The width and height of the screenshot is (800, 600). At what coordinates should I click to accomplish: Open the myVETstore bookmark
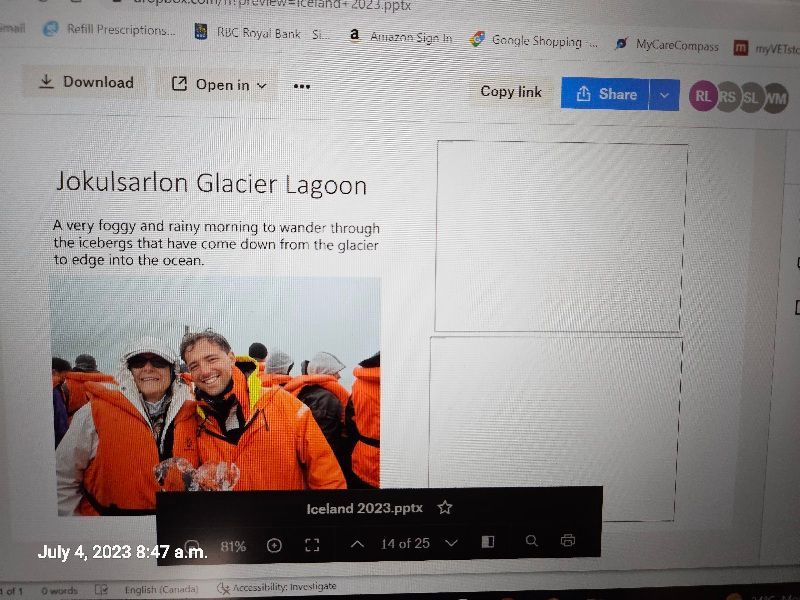pyautogui.click(x=766, y=48)
